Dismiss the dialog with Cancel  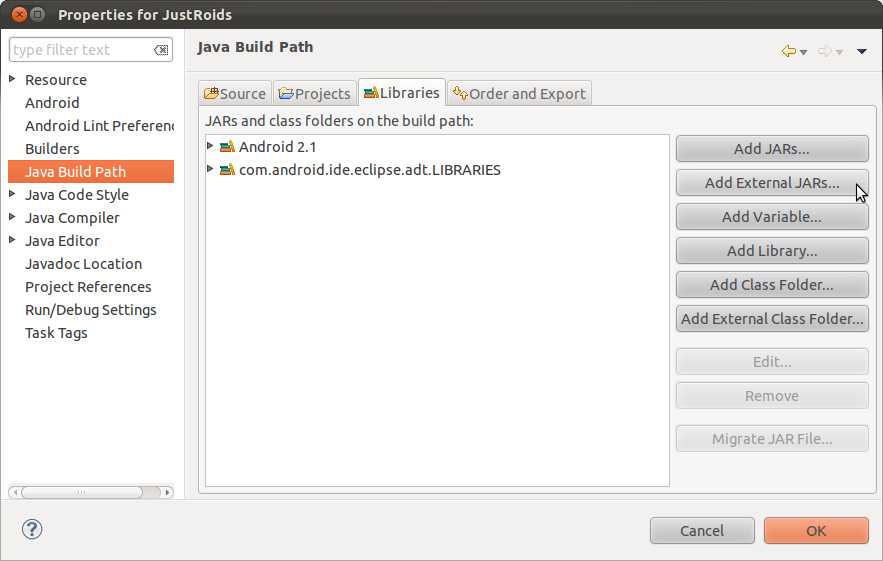[x=702, y=531]
